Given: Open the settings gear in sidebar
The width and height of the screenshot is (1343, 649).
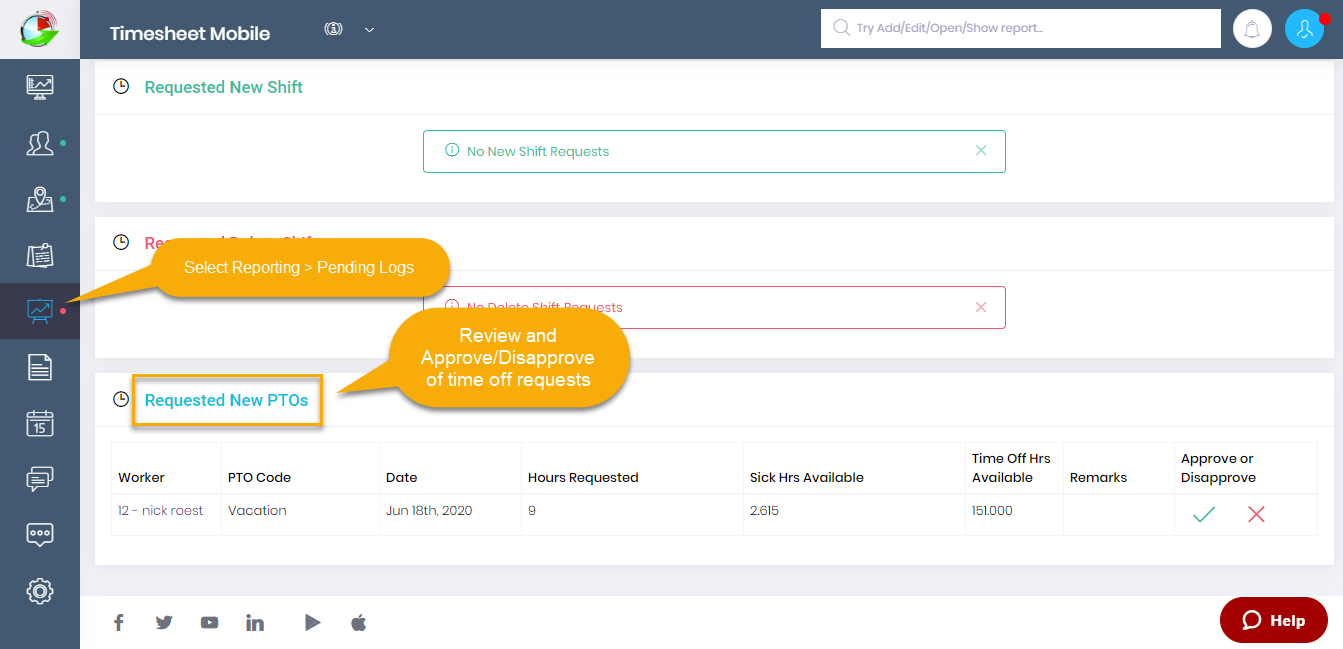Looking at the screenshot, I should pos(40,591).
